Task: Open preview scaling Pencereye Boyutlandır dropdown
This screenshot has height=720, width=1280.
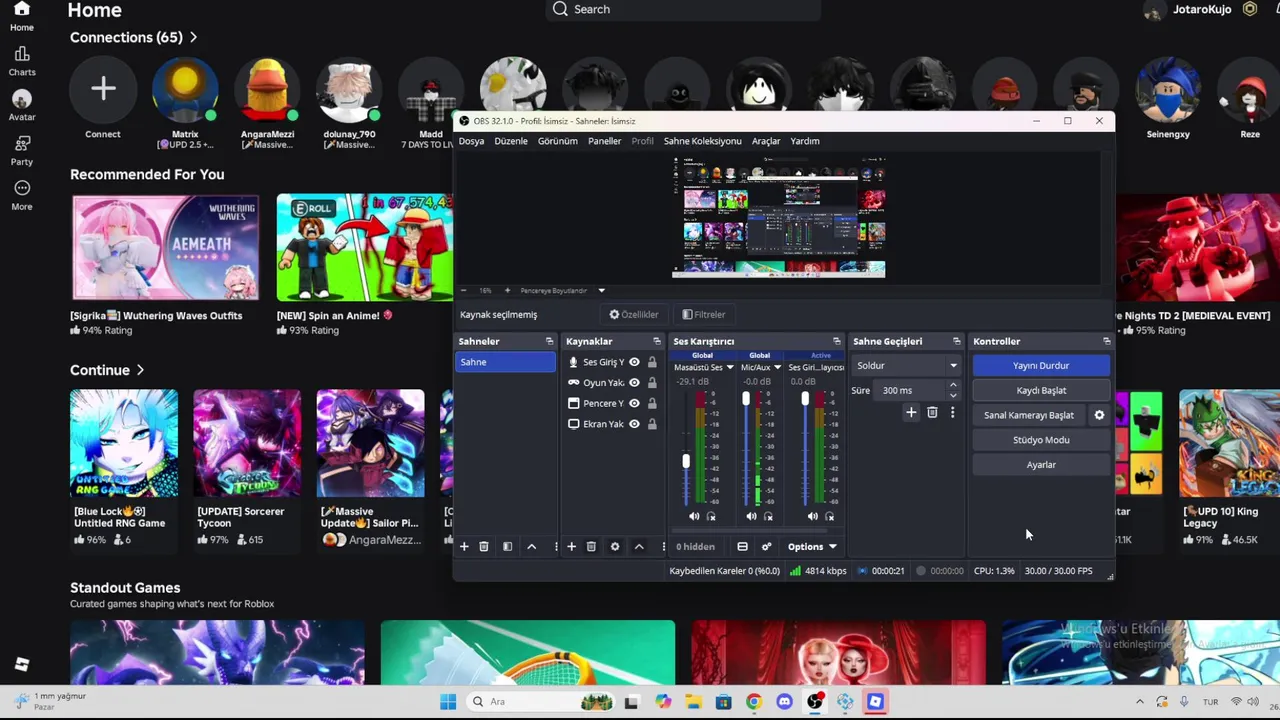Action: click(x=601, y=290)
